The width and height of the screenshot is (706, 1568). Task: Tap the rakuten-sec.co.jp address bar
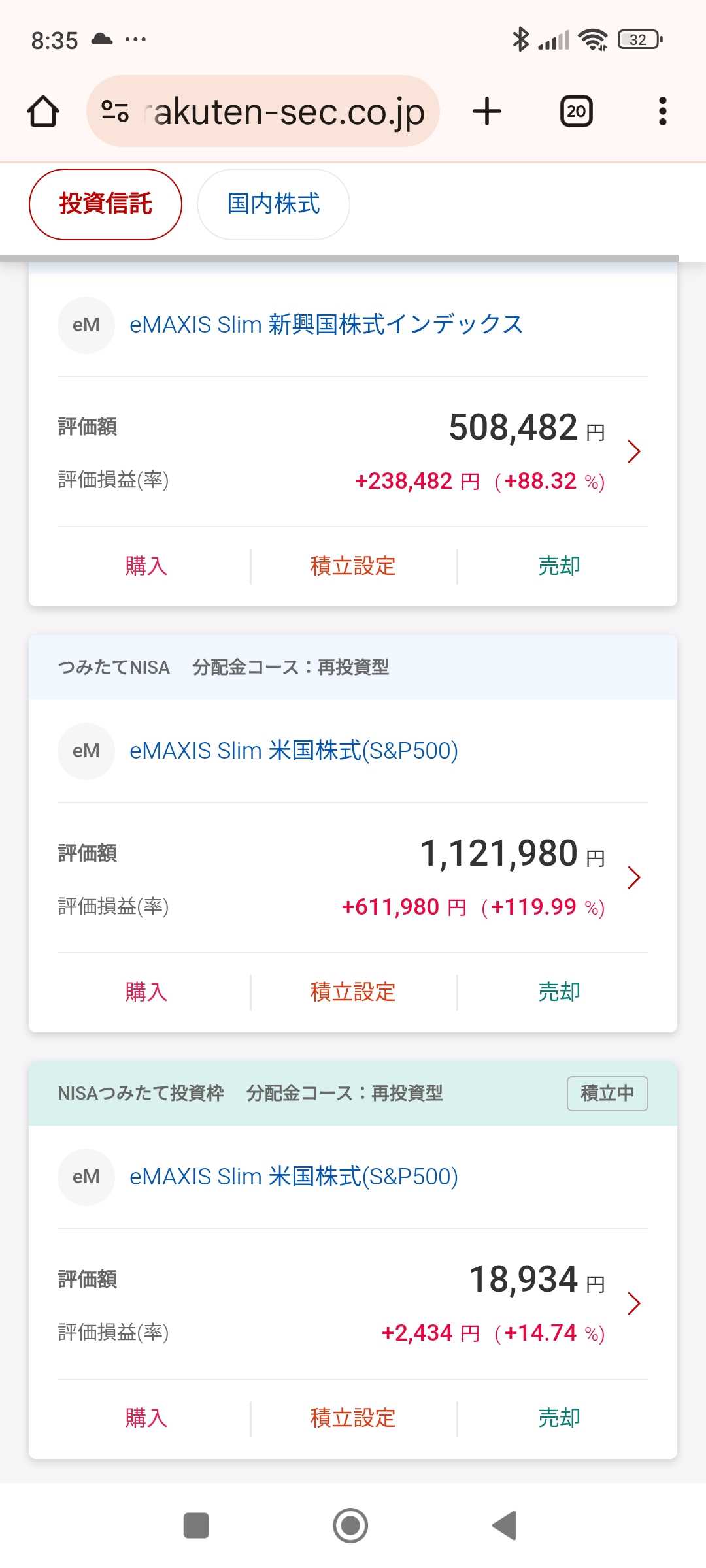click(x=288, y=111)
